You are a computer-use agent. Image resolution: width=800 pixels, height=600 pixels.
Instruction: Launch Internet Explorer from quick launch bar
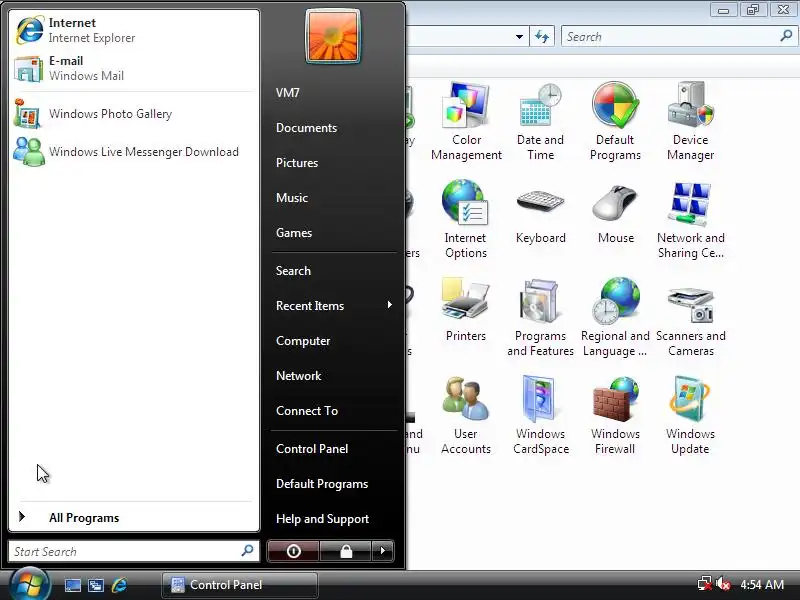click(119, 585)
